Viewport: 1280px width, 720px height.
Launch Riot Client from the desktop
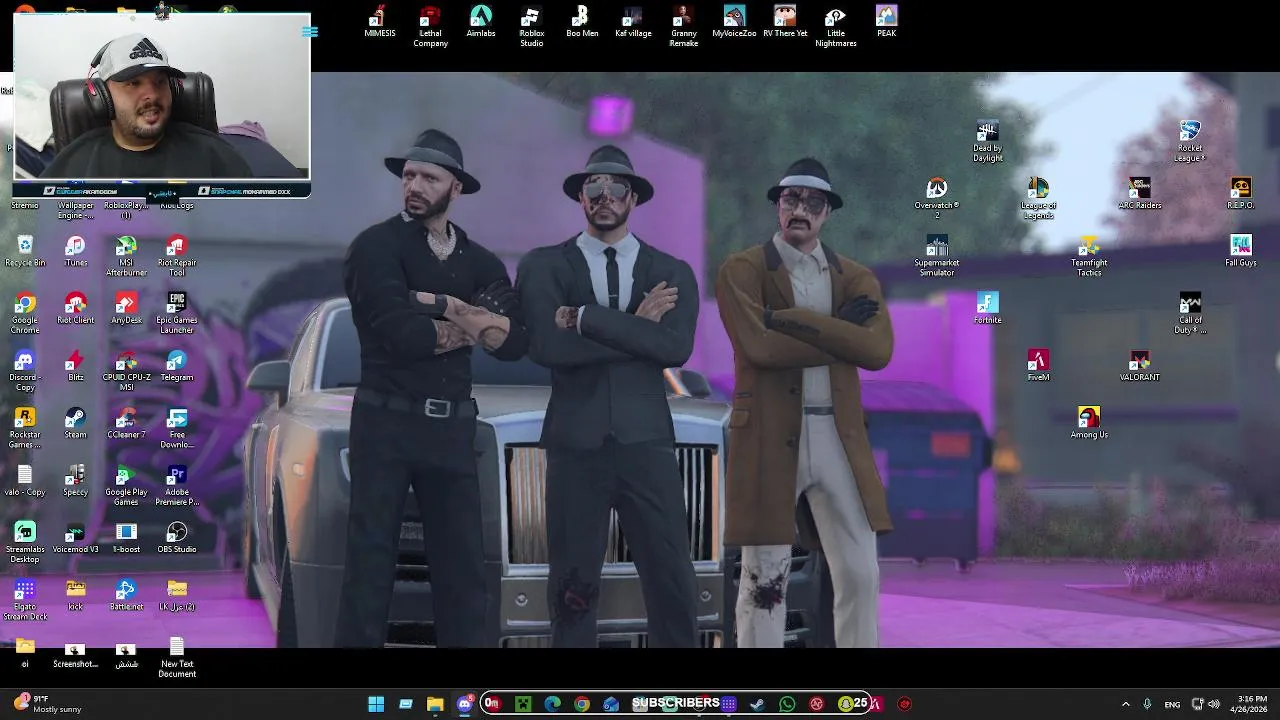[75, 308]
